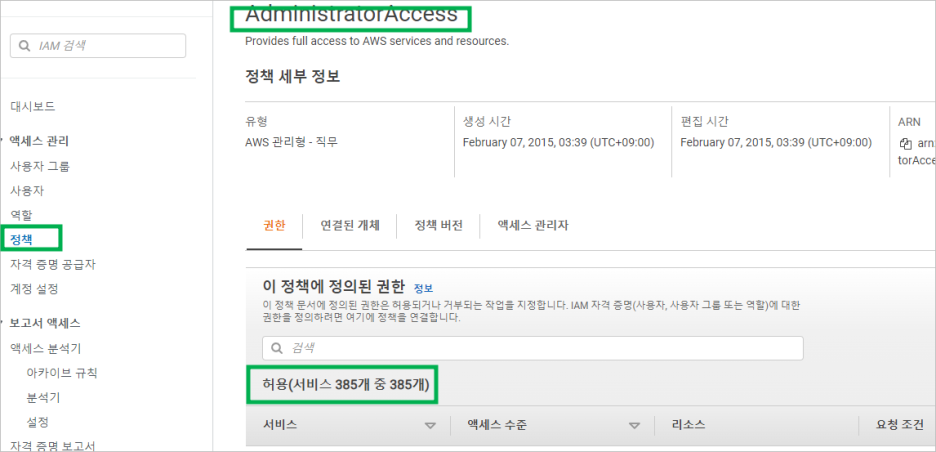Click the 정책 세부 정보 heading
This screenshot has height=452, width=936.
pyautogui.click(x=292, y=76)
